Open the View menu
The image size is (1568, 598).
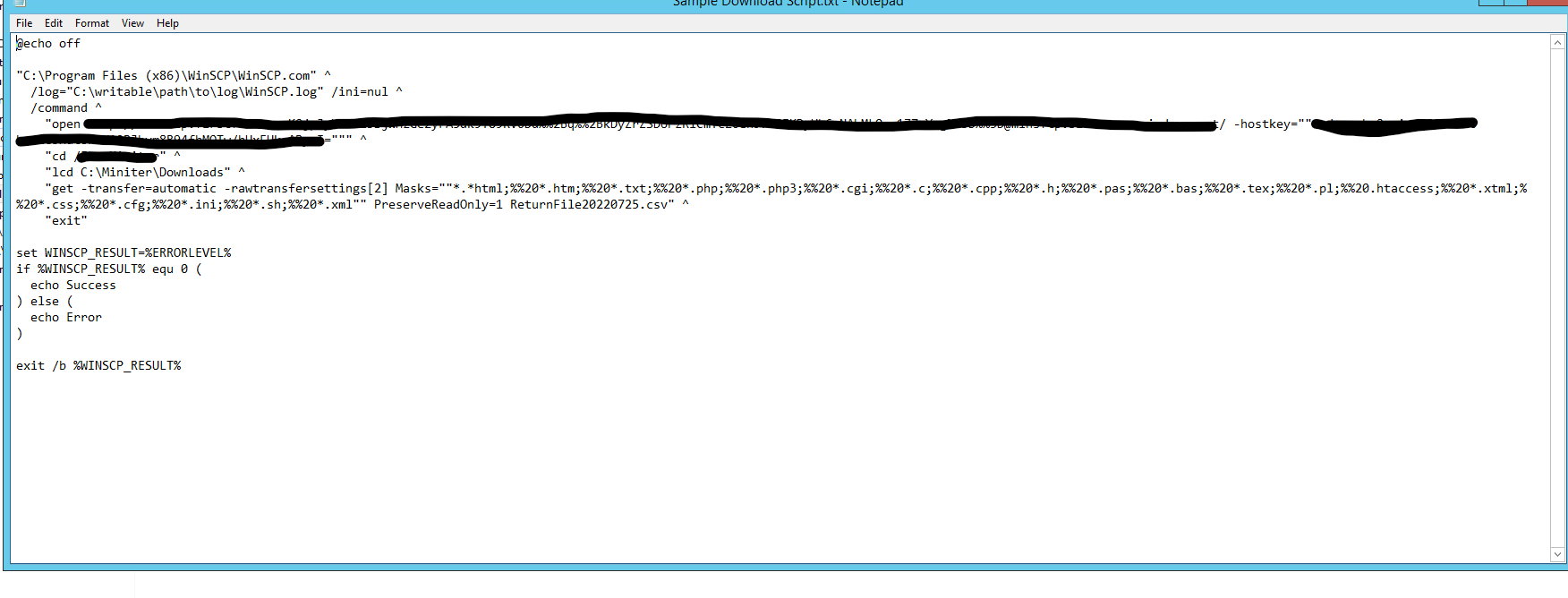132,23
